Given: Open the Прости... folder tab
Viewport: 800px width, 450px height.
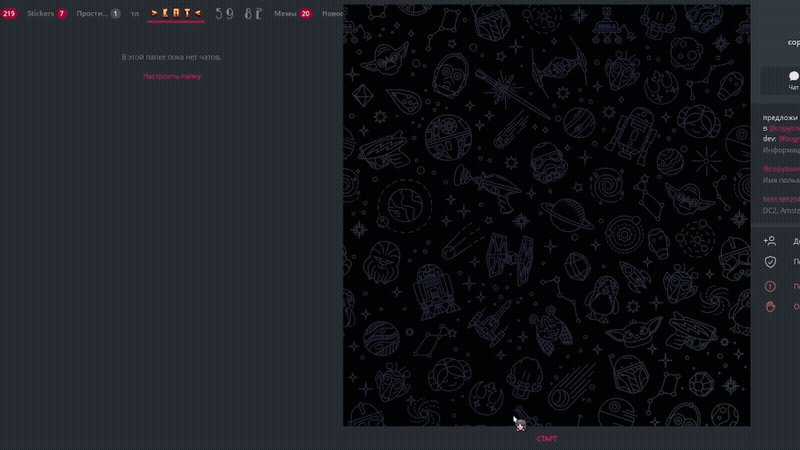Looking at the screenshot, I should point(98,14).
